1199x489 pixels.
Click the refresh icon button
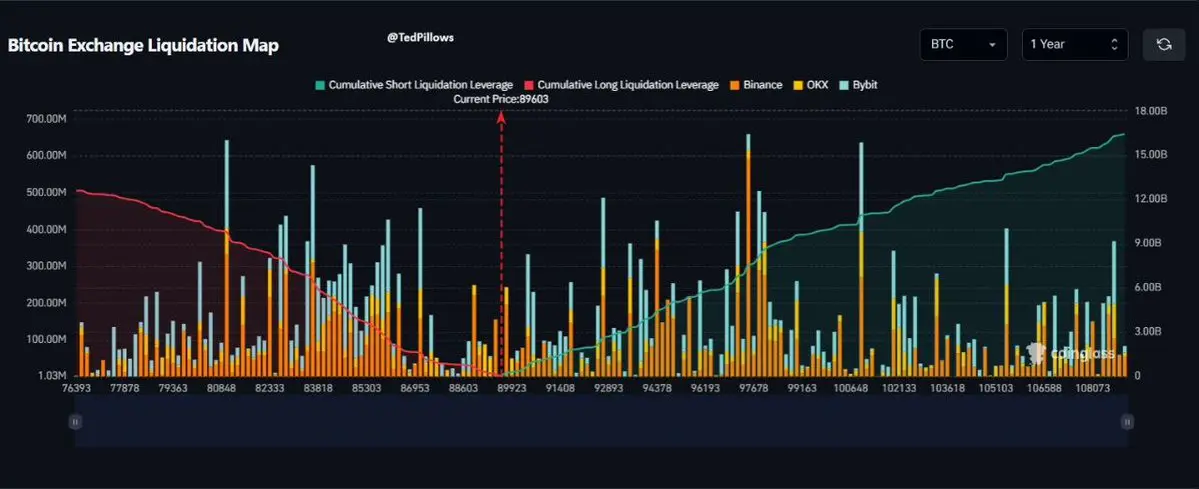pos(1164,44)
